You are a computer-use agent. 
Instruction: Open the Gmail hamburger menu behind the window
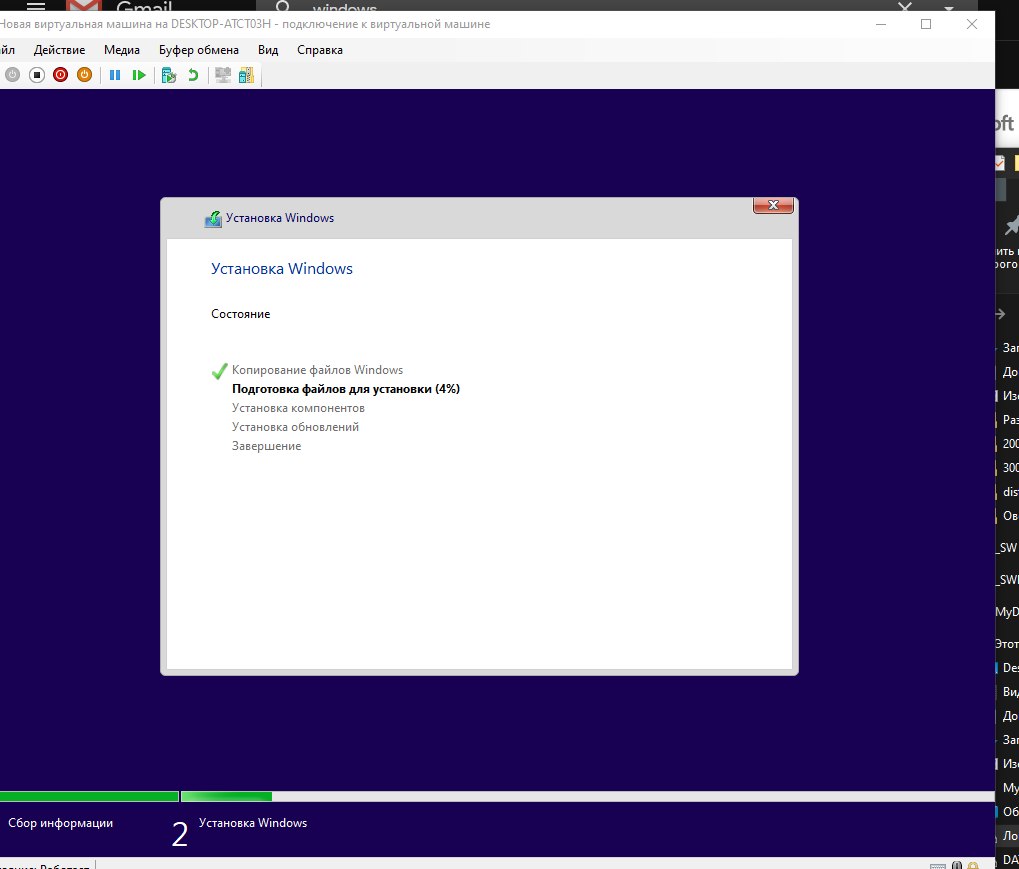[36, 6]
